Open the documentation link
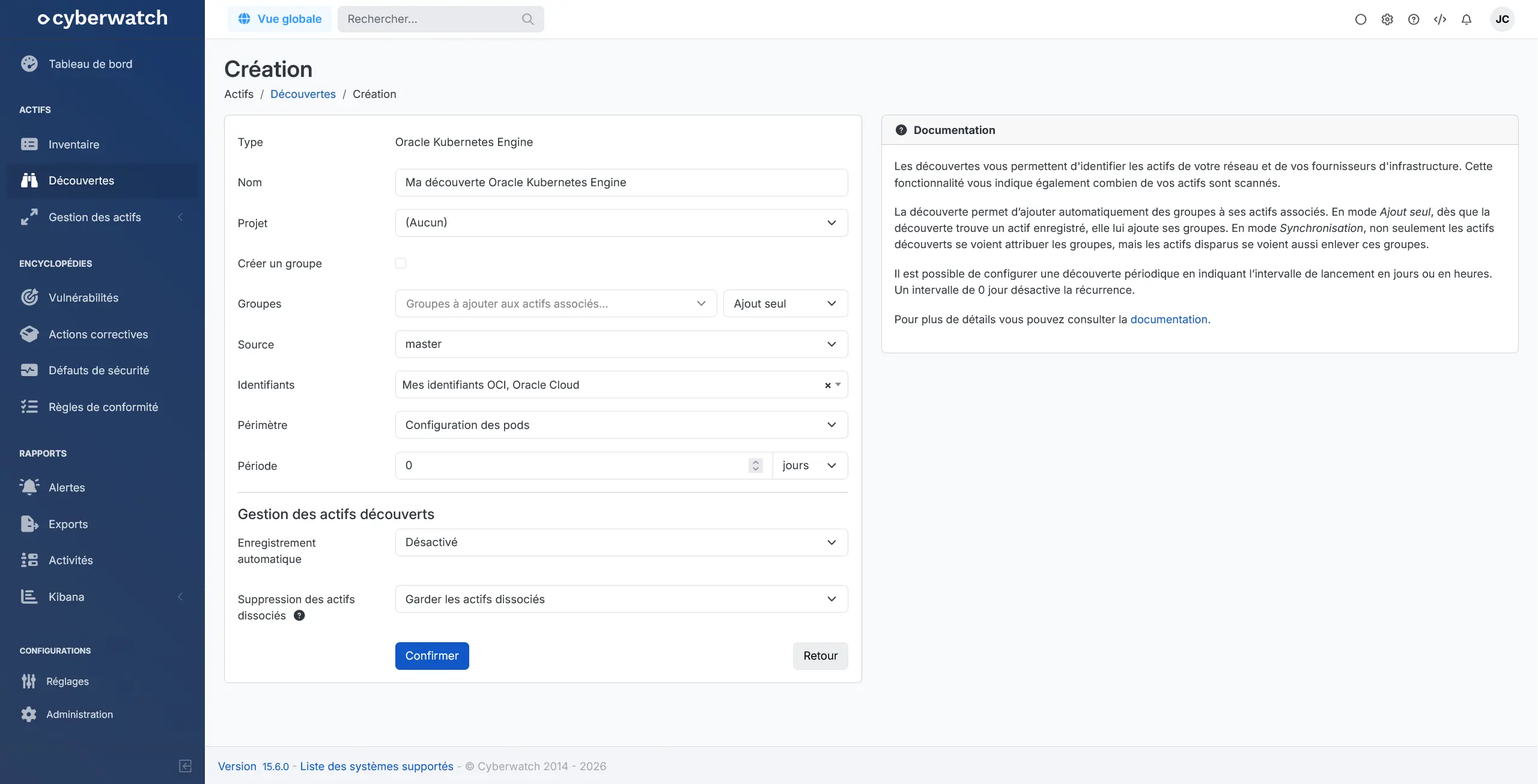This screenshot has width=1538, height=784. [x=1169, y=319]
